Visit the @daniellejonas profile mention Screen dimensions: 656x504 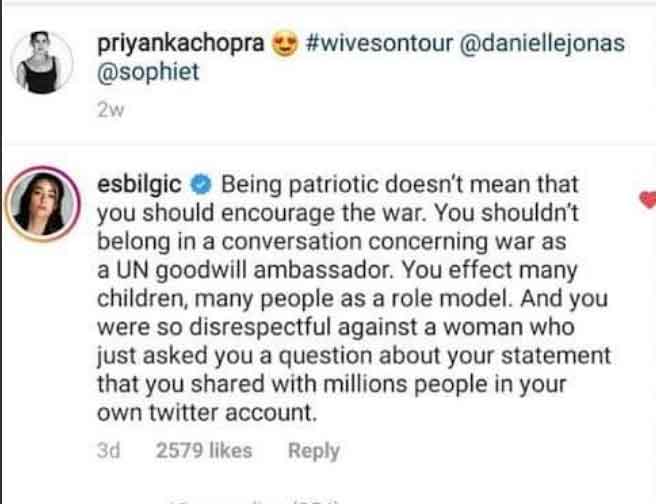(539, 45)
